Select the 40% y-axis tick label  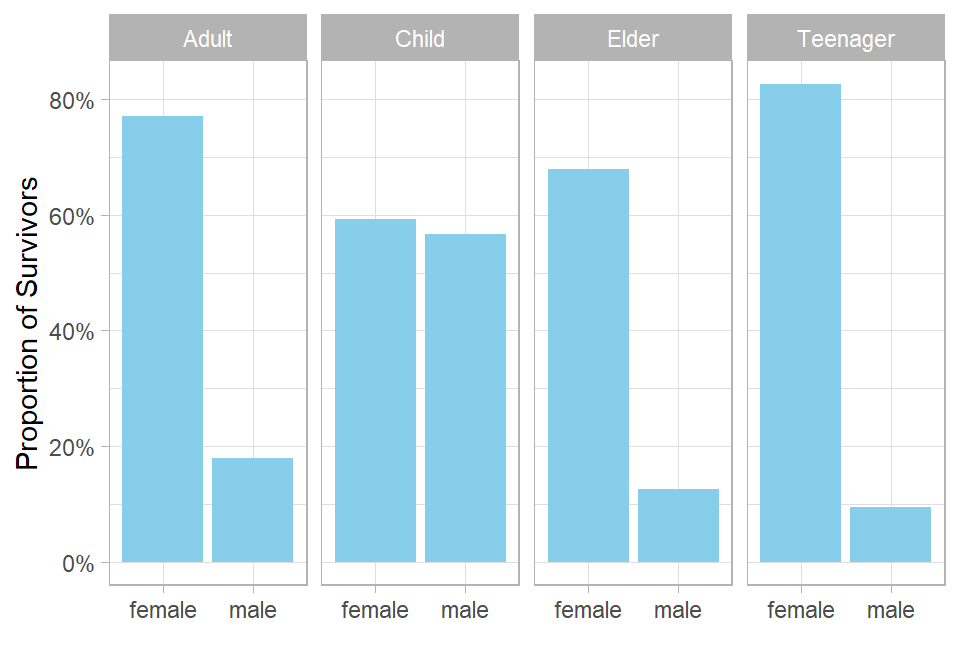[71, 331]
